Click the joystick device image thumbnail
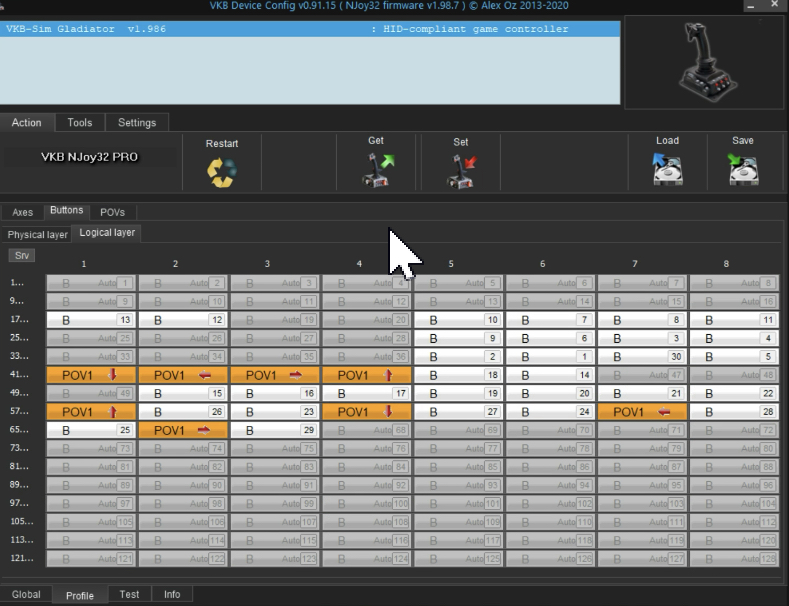The height and width of the screenshot is (606, 789). (706, 62)
